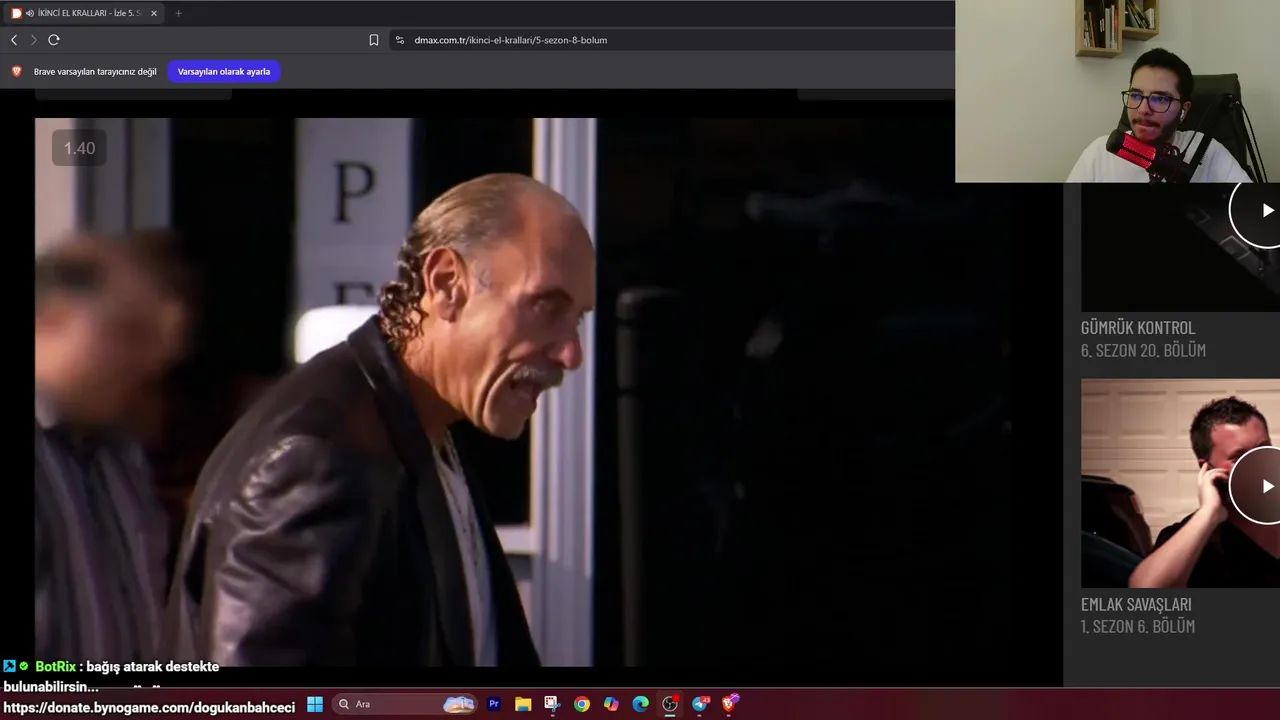Screen dimensions: 1280x720
Task: Click the 1.40 playback speed badge
Action: pyautogui.click(x=79, y=148)
